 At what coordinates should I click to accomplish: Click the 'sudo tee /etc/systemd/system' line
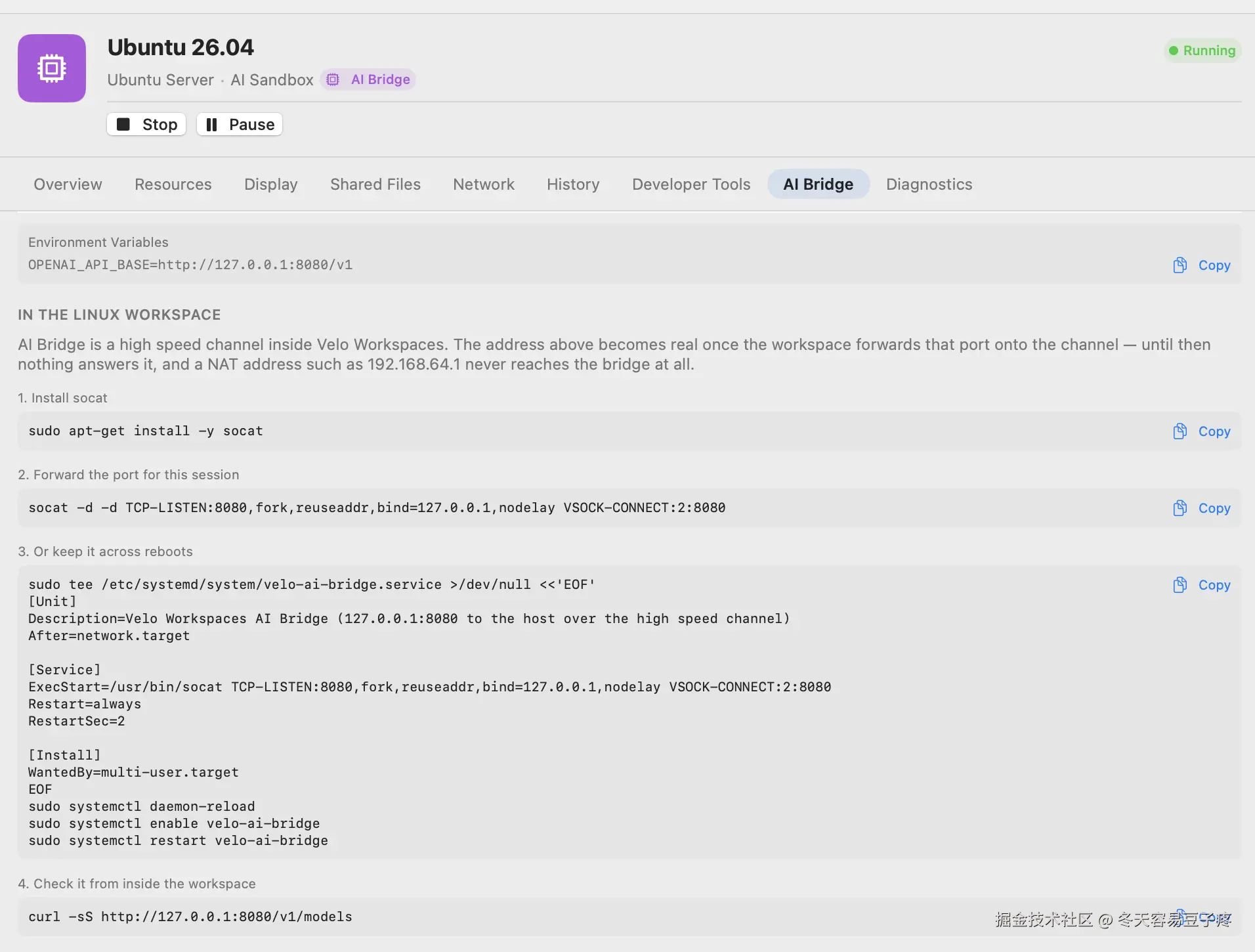(312, 584)
